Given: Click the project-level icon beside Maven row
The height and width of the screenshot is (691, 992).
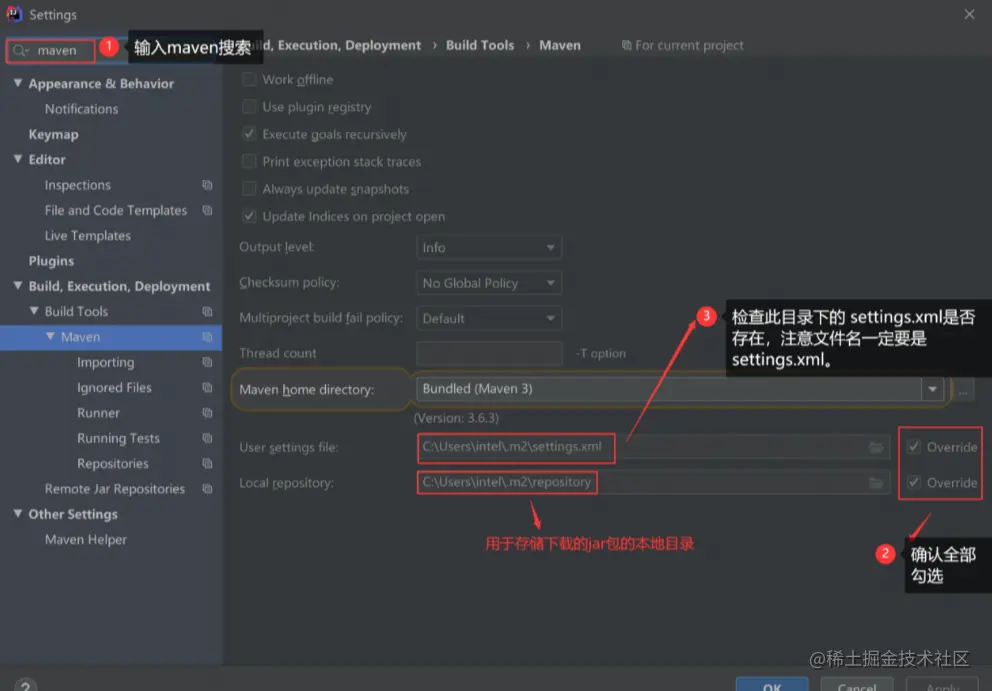Looking at the screenshot, I should pos(207,337).
